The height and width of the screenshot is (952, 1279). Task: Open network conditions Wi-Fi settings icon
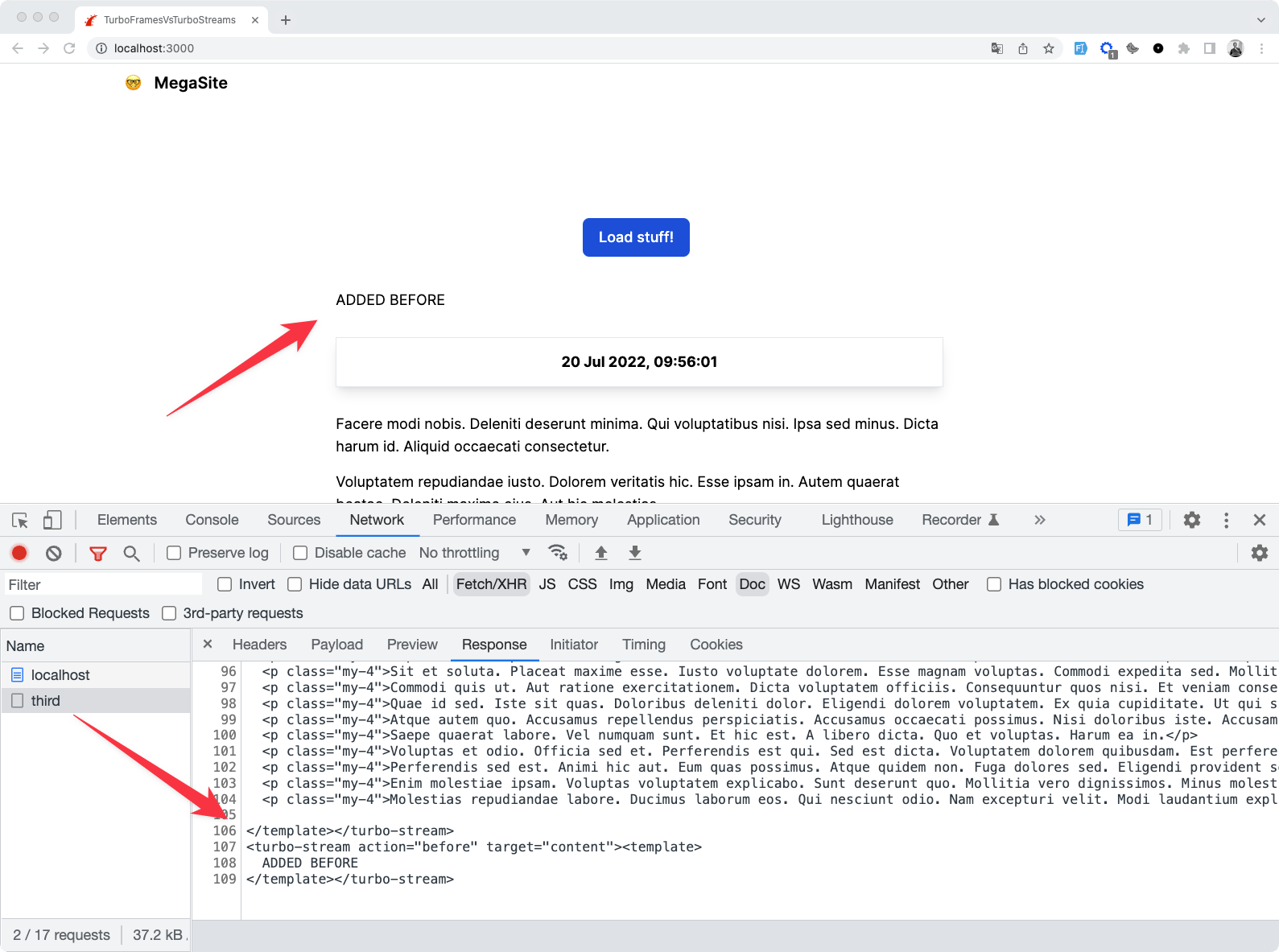pos(558,553)
